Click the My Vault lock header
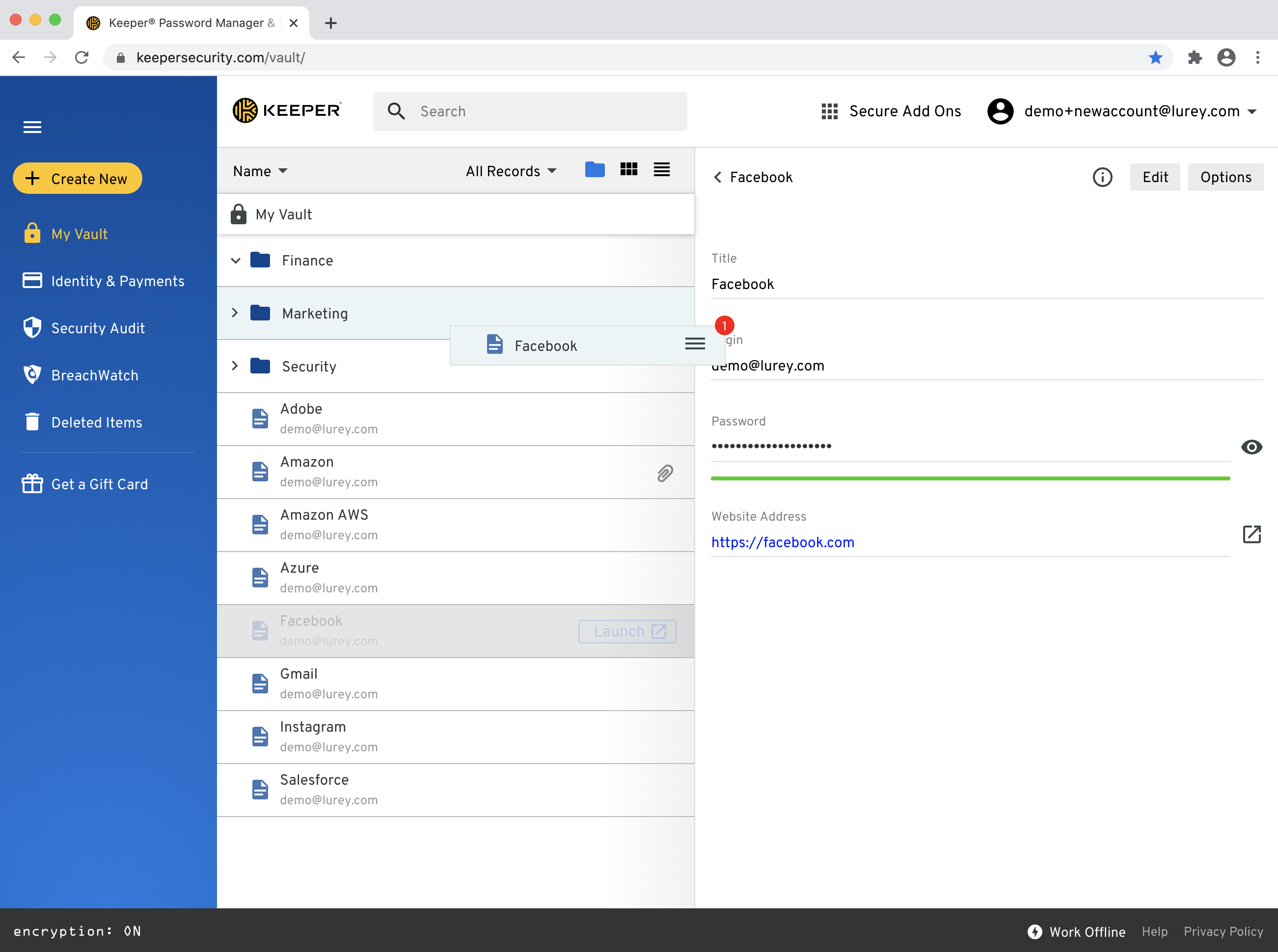The height and width of the screenshot is (952, 1278). (x=456, y=214)
